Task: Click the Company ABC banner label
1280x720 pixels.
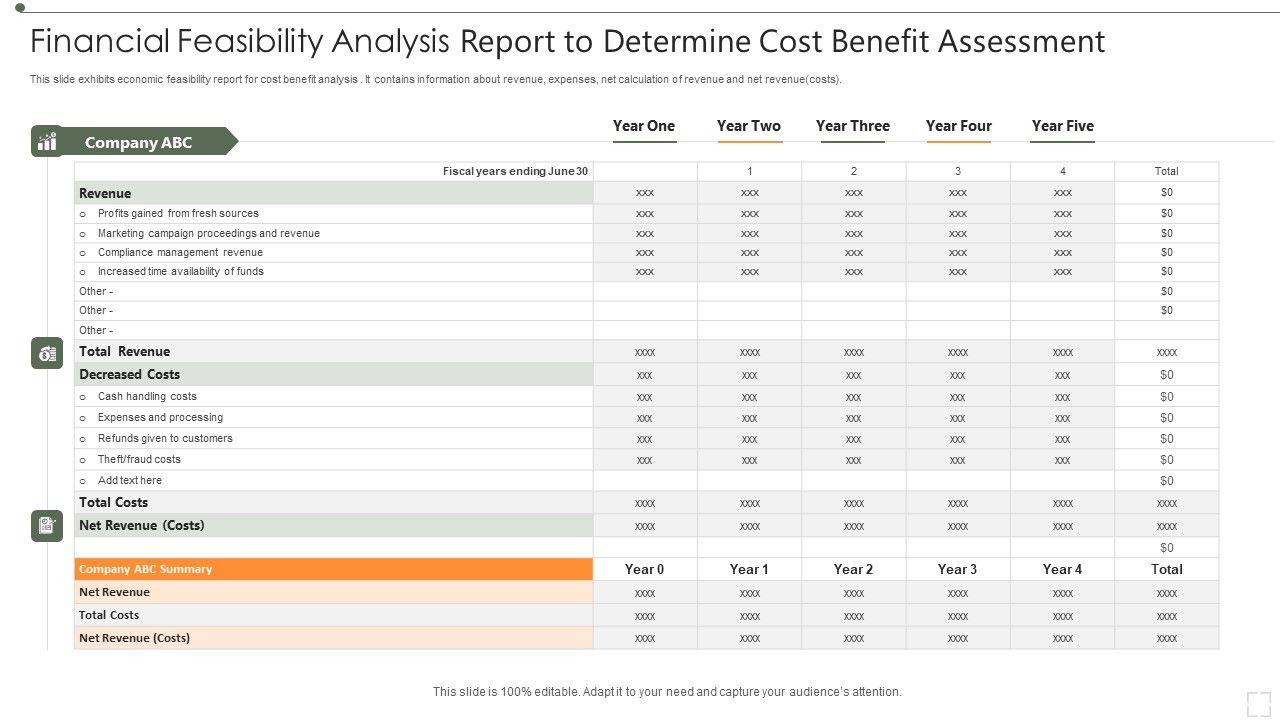Action: pyautogui.click(x=138, y=142)
